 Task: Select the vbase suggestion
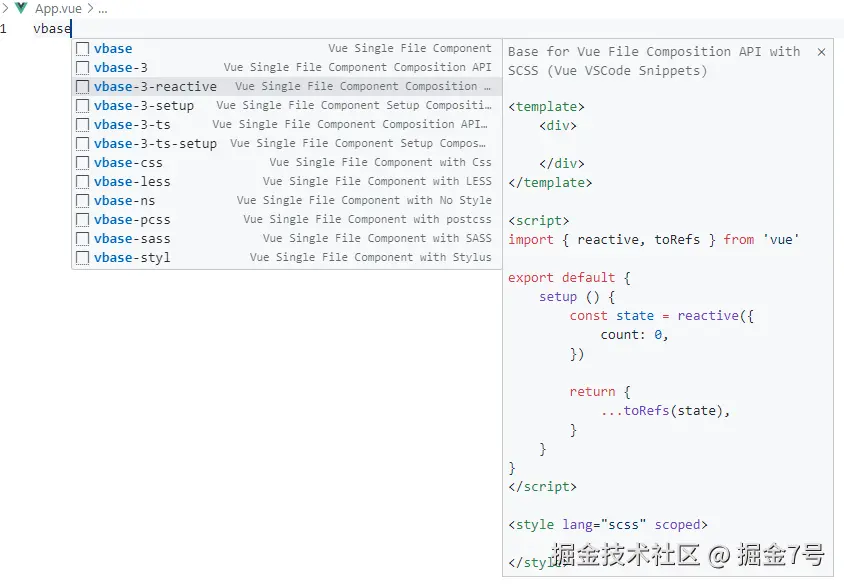coord(287,48)
